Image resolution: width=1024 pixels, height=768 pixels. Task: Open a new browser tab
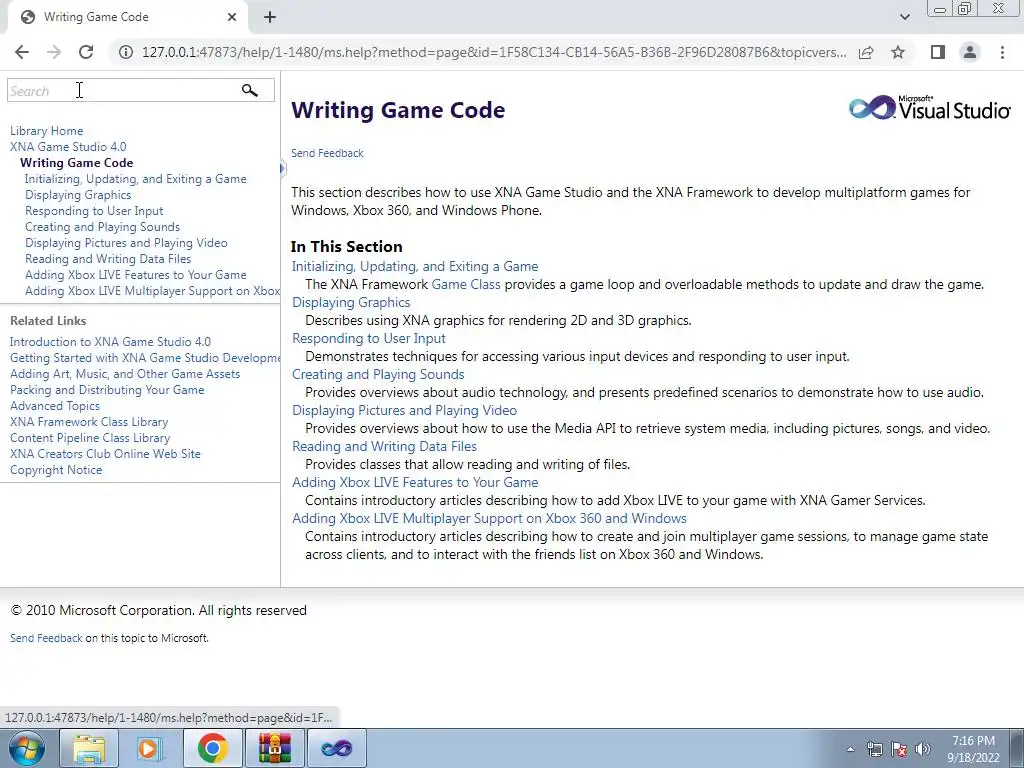[x=270, y=17]
